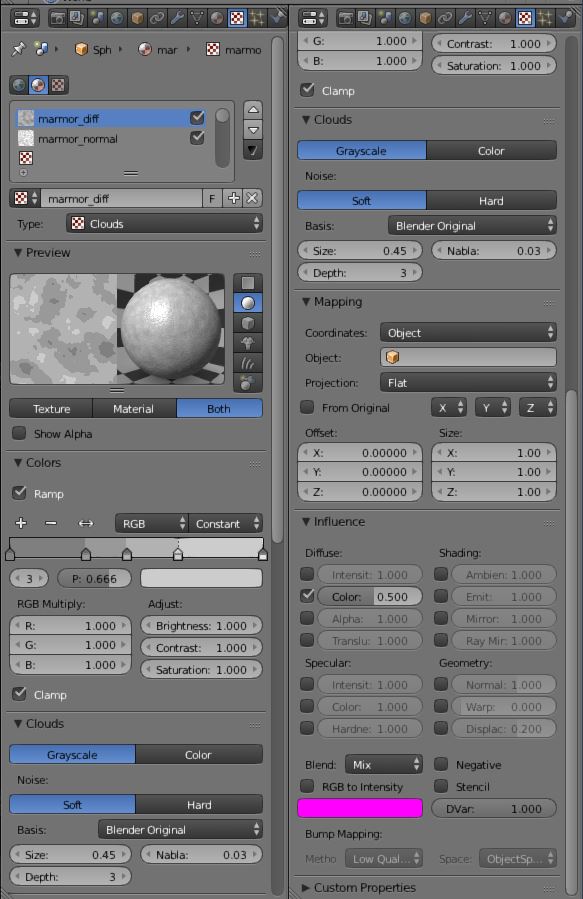This screenshot has height=899, width=583.
Task: Open texture Type dropdown showing Clouds
Action: [165, 224]
